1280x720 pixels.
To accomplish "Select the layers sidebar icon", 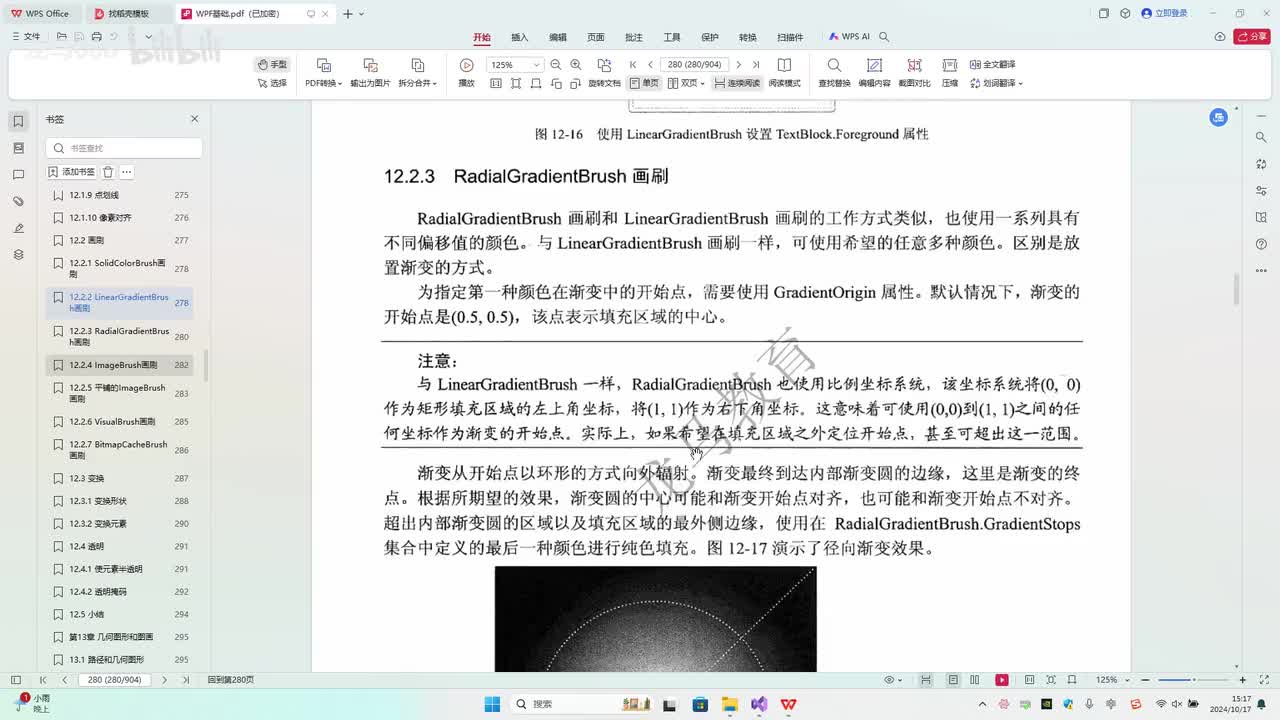I will coord(18,255).
